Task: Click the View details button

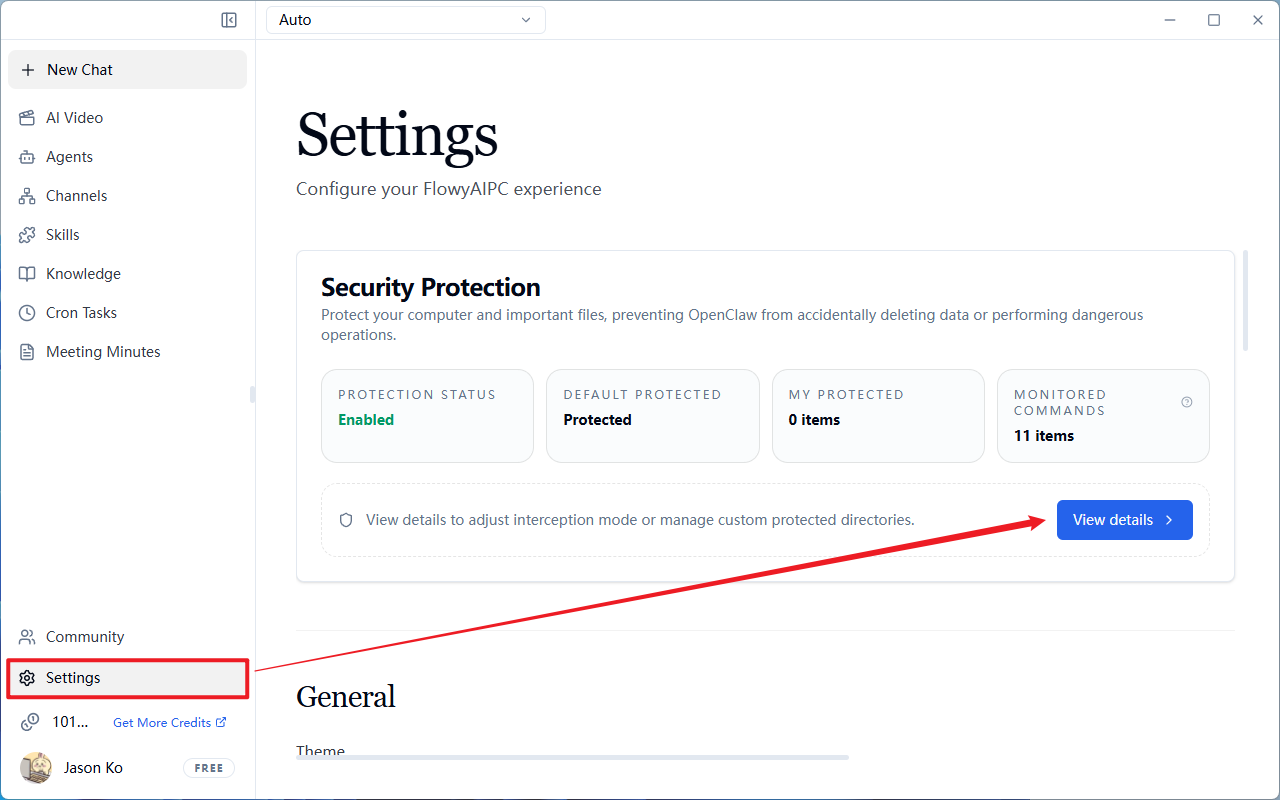Action: click(x=1124, y=520)
